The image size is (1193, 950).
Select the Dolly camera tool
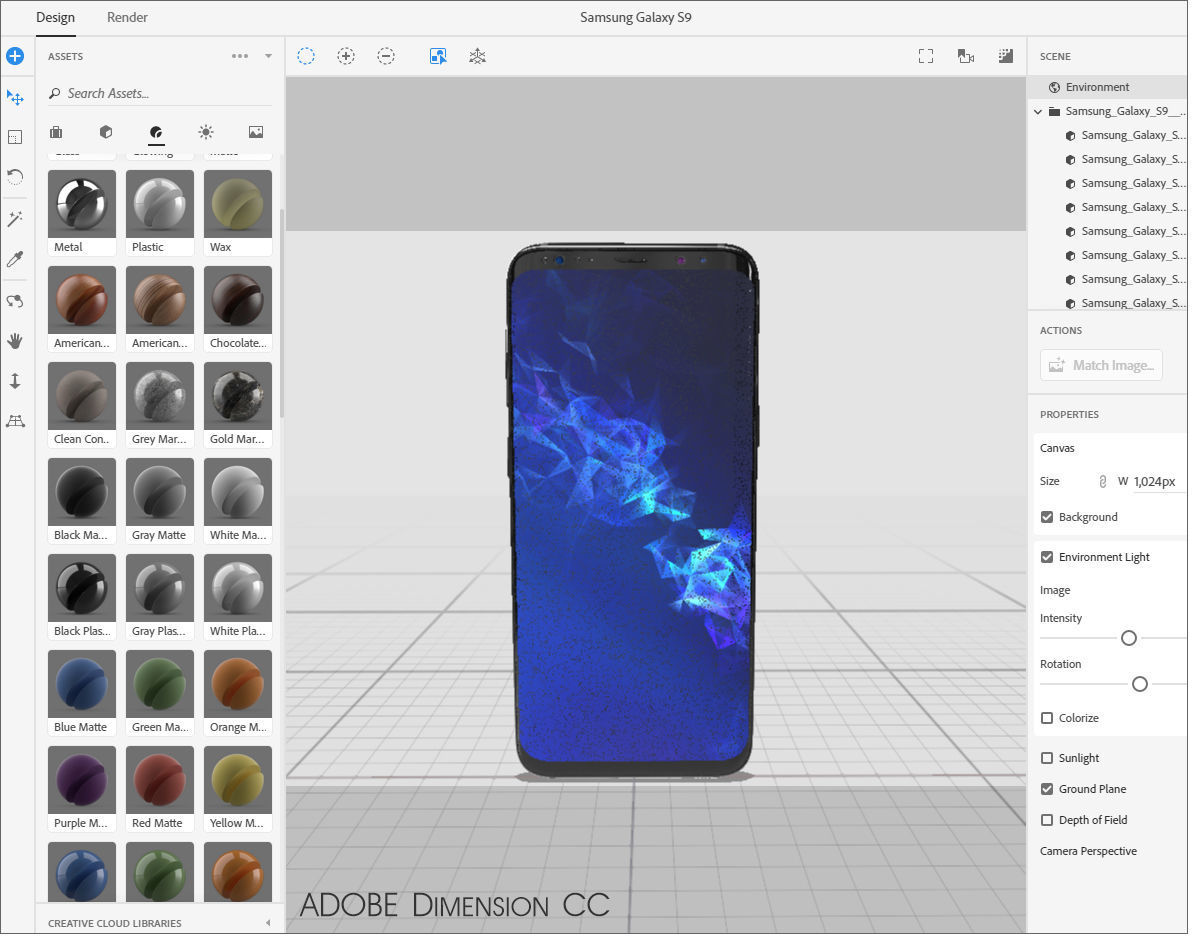14,381
